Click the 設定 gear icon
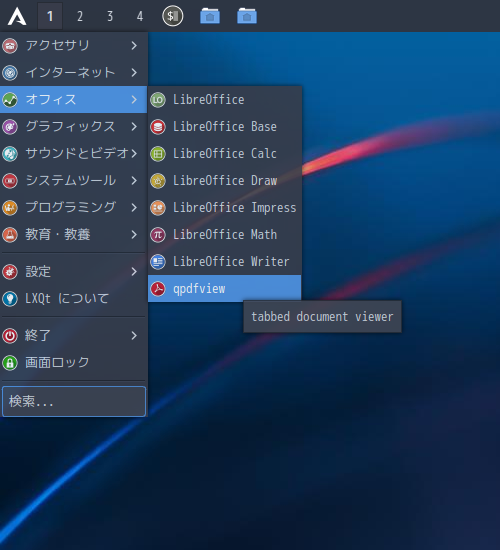The width and height of the screenshot is (500, 550). (10, 271)
